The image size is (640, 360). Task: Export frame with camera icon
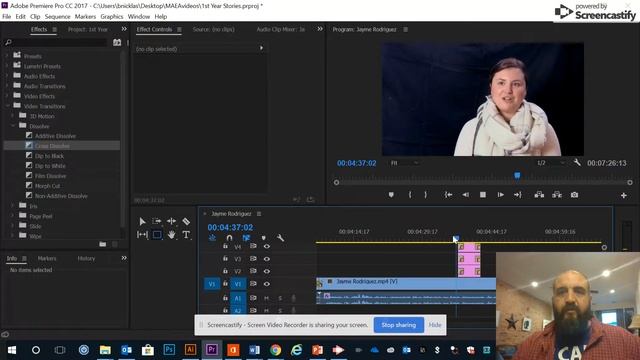click(574, 195)
